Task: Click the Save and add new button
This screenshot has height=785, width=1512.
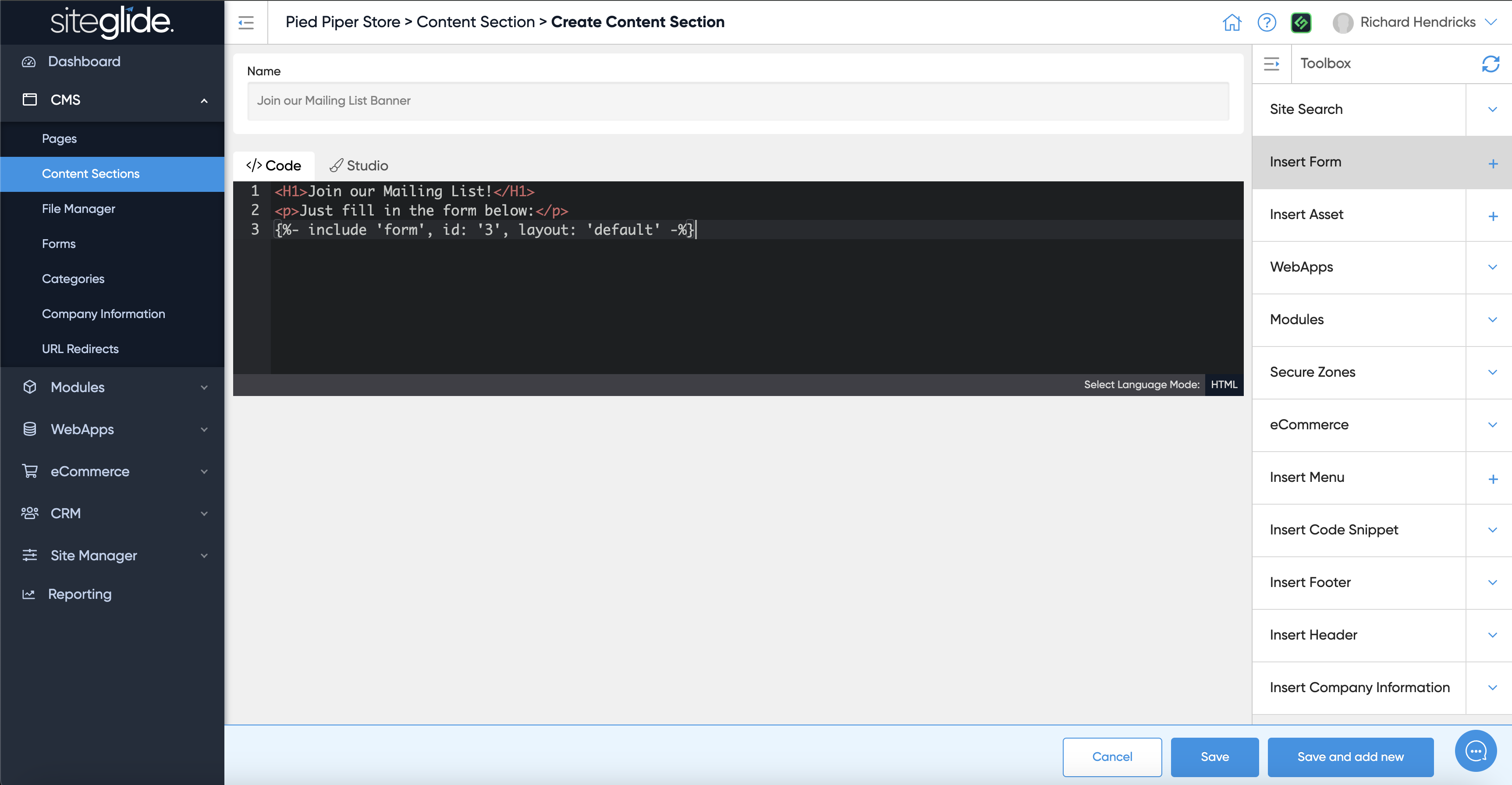Action: click(1350, 756)
